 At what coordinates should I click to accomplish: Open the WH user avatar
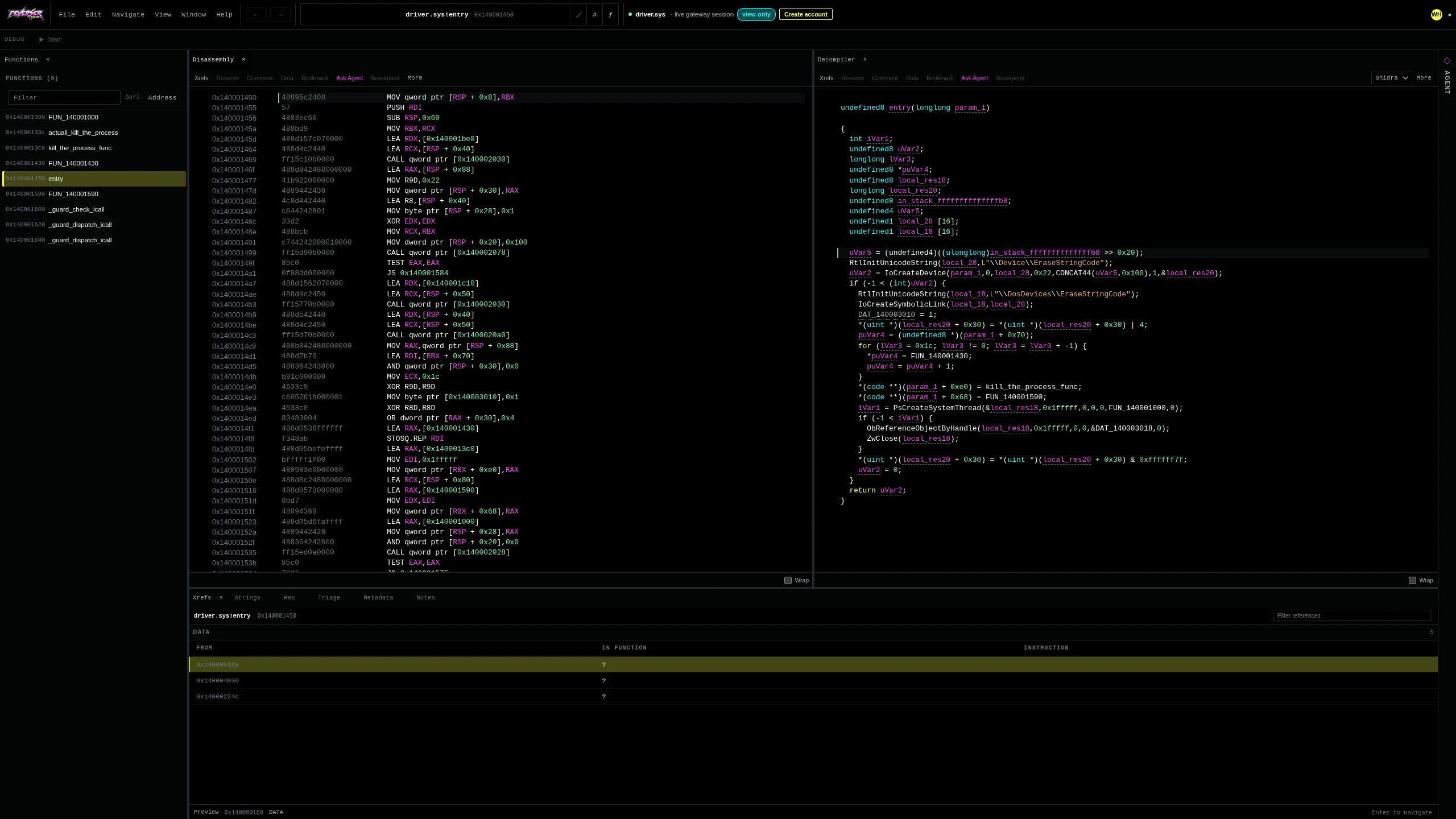click(1436, 15)
